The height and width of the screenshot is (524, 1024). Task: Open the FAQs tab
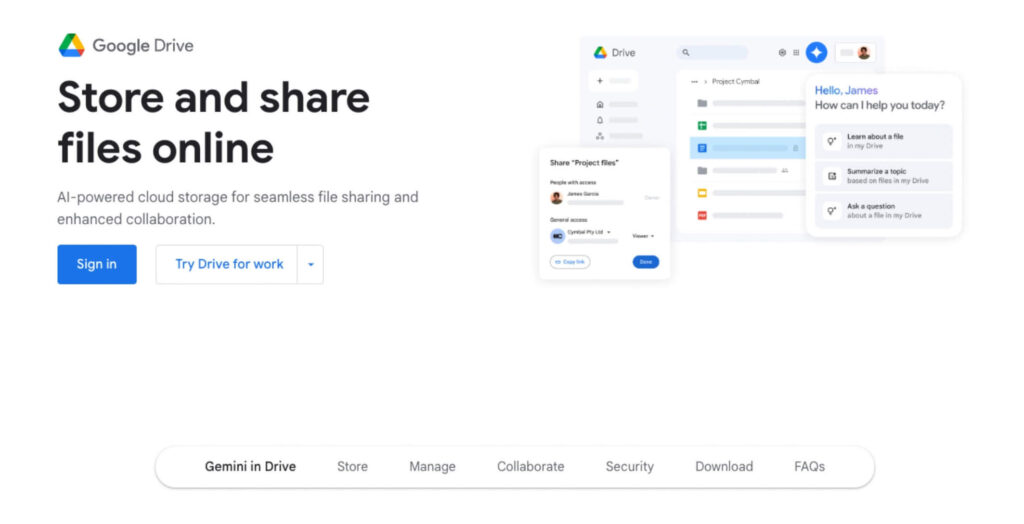(809, 467)
